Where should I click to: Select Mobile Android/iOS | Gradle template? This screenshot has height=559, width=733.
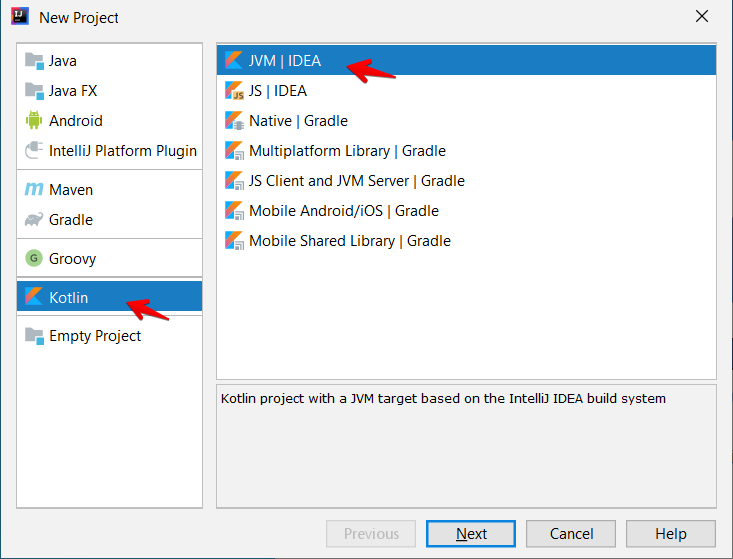343,211
